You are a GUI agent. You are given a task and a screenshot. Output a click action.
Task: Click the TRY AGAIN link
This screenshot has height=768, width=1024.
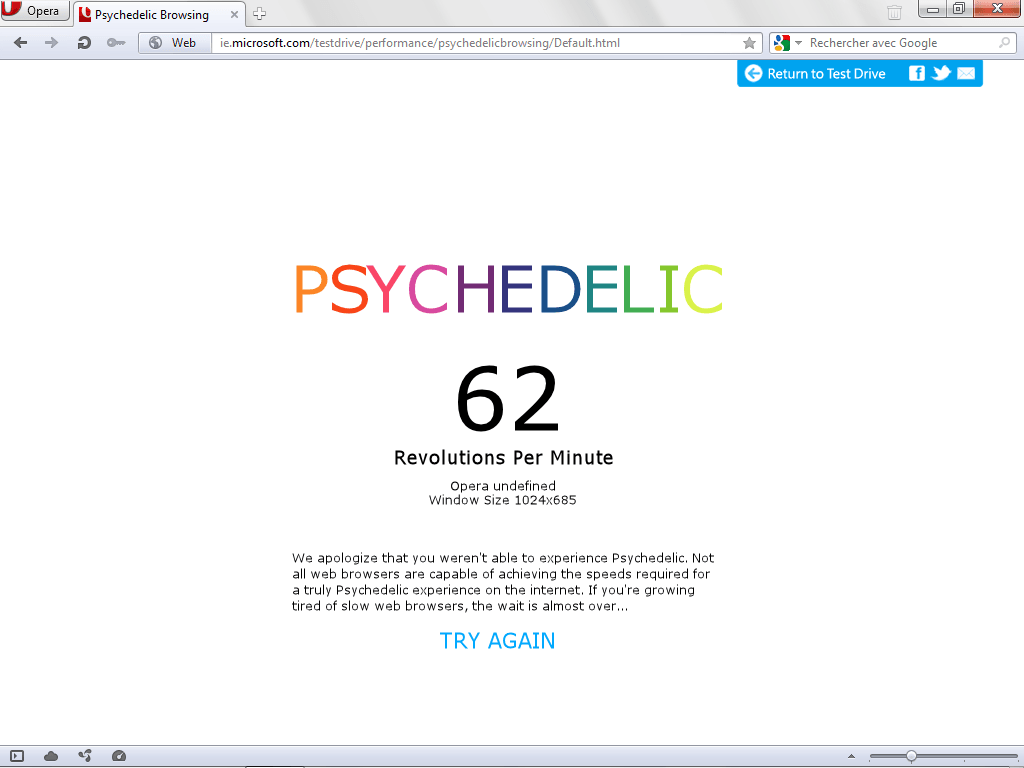tap(497, 641)
